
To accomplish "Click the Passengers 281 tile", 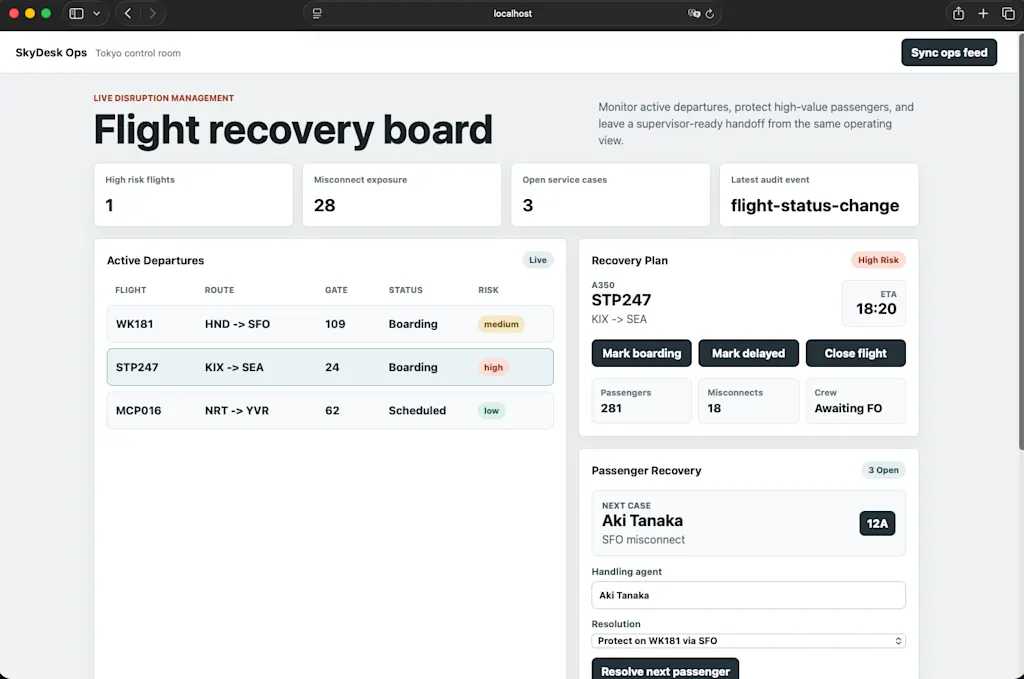I will click(x=641, y=401).
